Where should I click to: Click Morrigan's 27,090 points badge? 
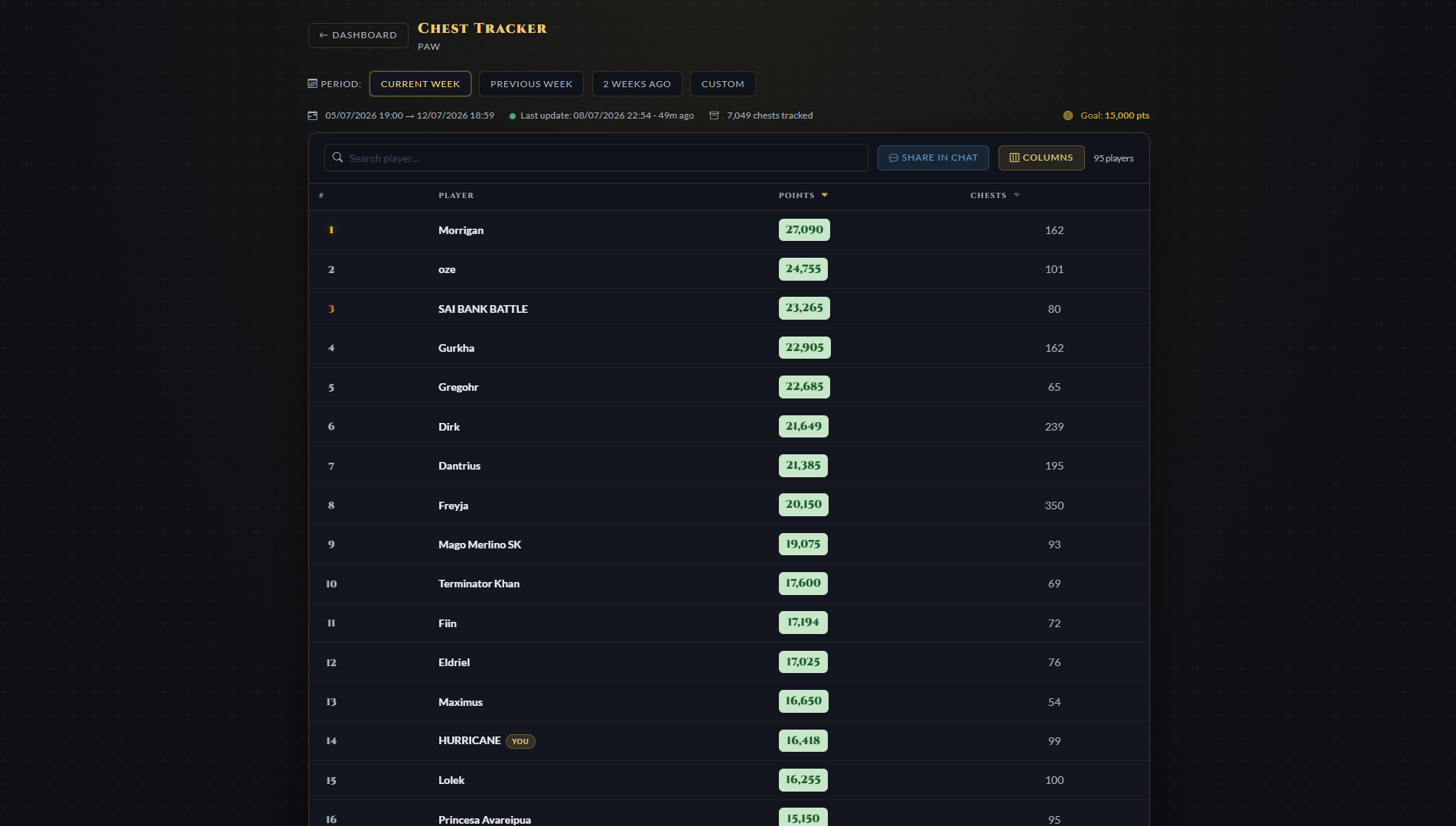tap(804, 229)
